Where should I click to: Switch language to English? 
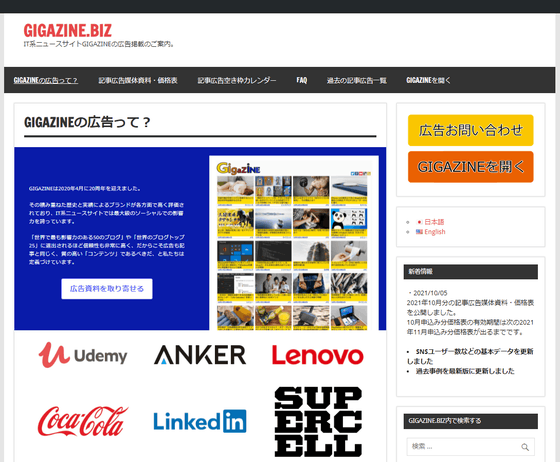pyautogui.click(x=434, y=232)
